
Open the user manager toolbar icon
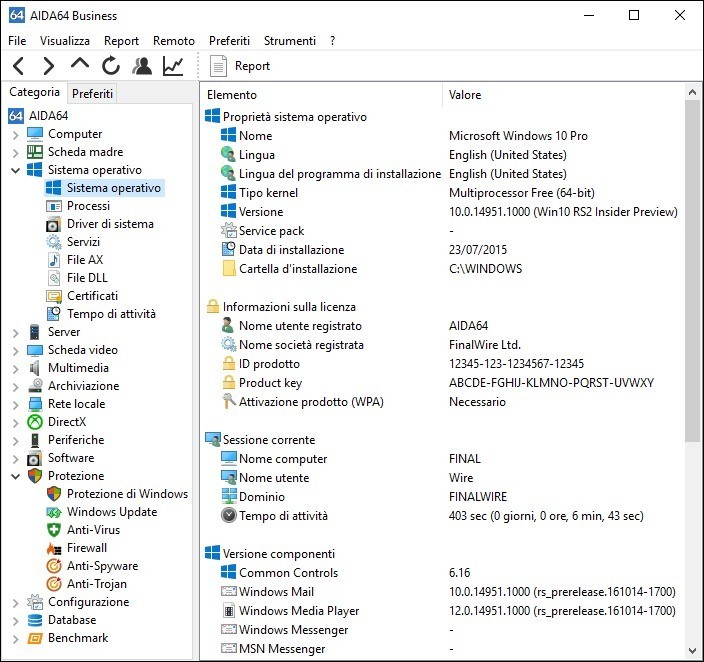tap(142, 66)
